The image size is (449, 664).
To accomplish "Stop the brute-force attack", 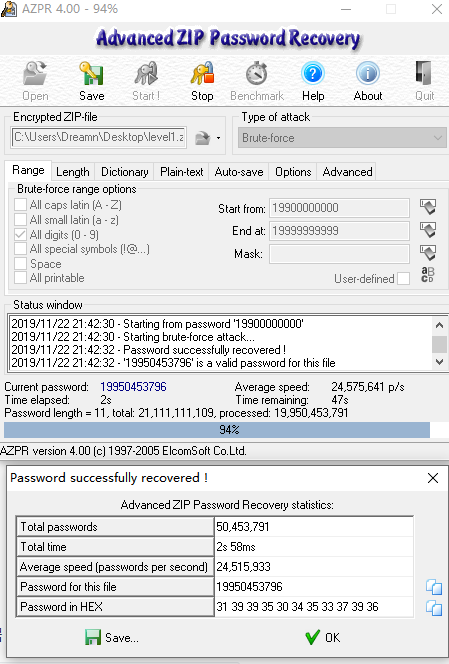I will click(202, 81).
